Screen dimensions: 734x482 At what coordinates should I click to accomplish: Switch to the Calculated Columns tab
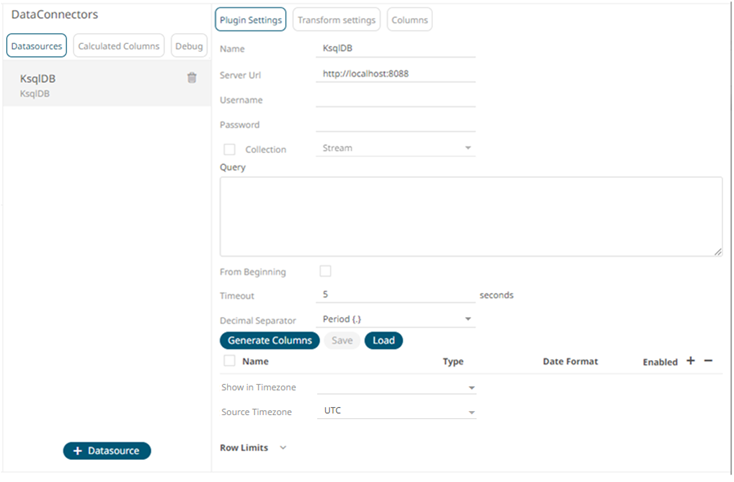click(119, 46)
